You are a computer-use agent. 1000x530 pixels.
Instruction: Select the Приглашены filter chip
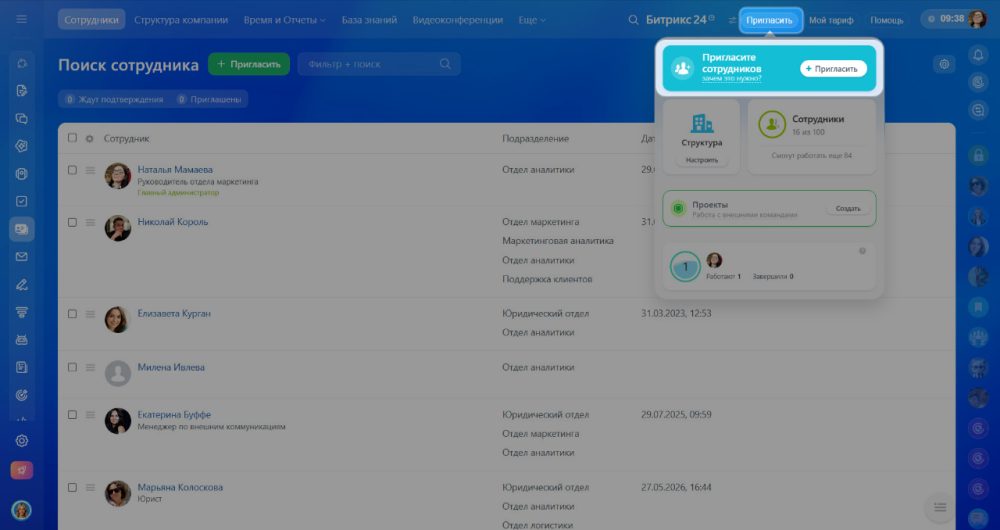pyautogui.click(x=209, y=99)
